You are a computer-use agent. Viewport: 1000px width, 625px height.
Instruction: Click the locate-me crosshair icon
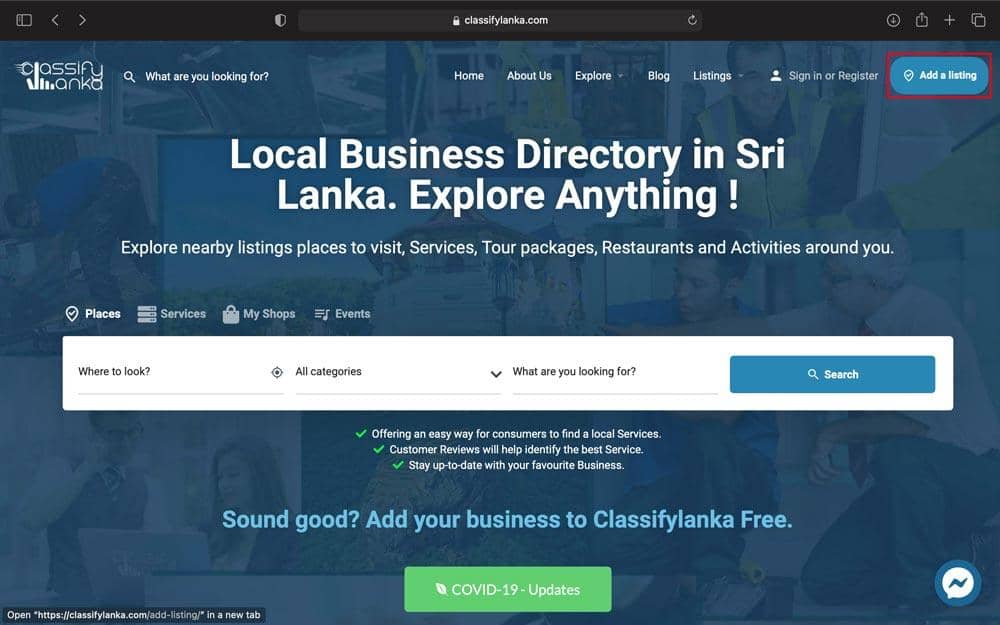coord(277,372)
